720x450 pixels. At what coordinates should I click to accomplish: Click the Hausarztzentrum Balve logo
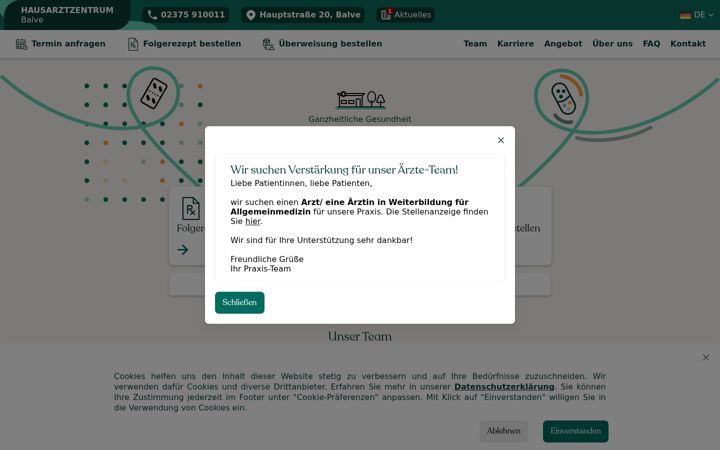click(x=67, y=15)
